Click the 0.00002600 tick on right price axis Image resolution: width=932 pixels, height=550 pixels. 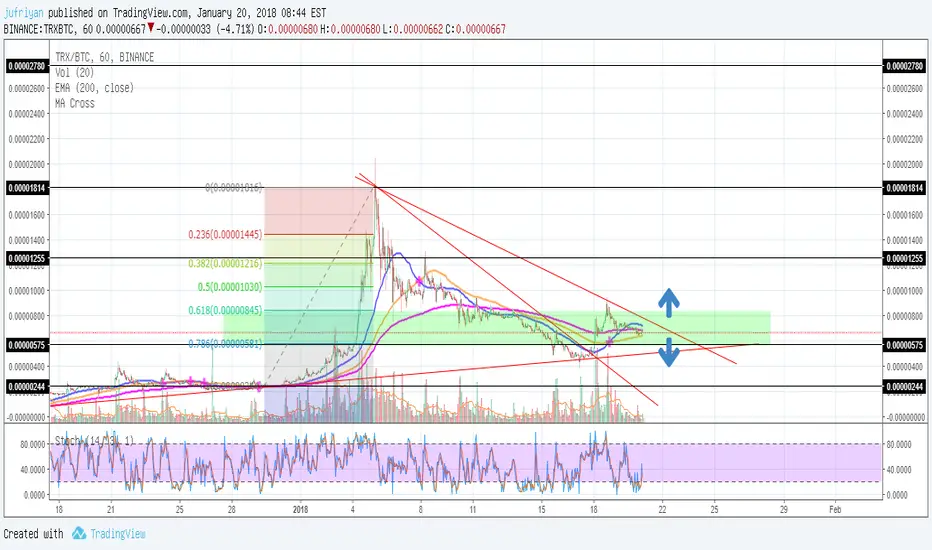[x=905, y=89]
